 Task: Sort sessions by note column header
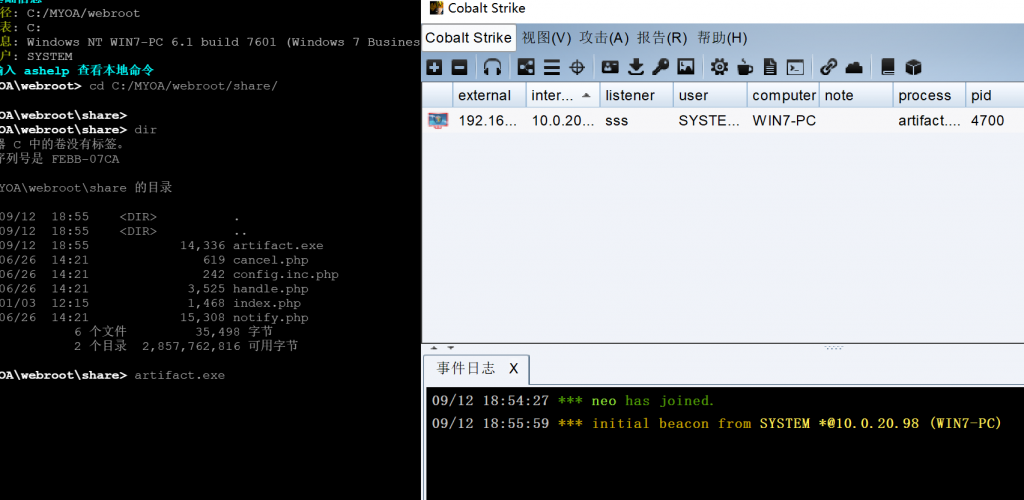(x=857, y=95)
